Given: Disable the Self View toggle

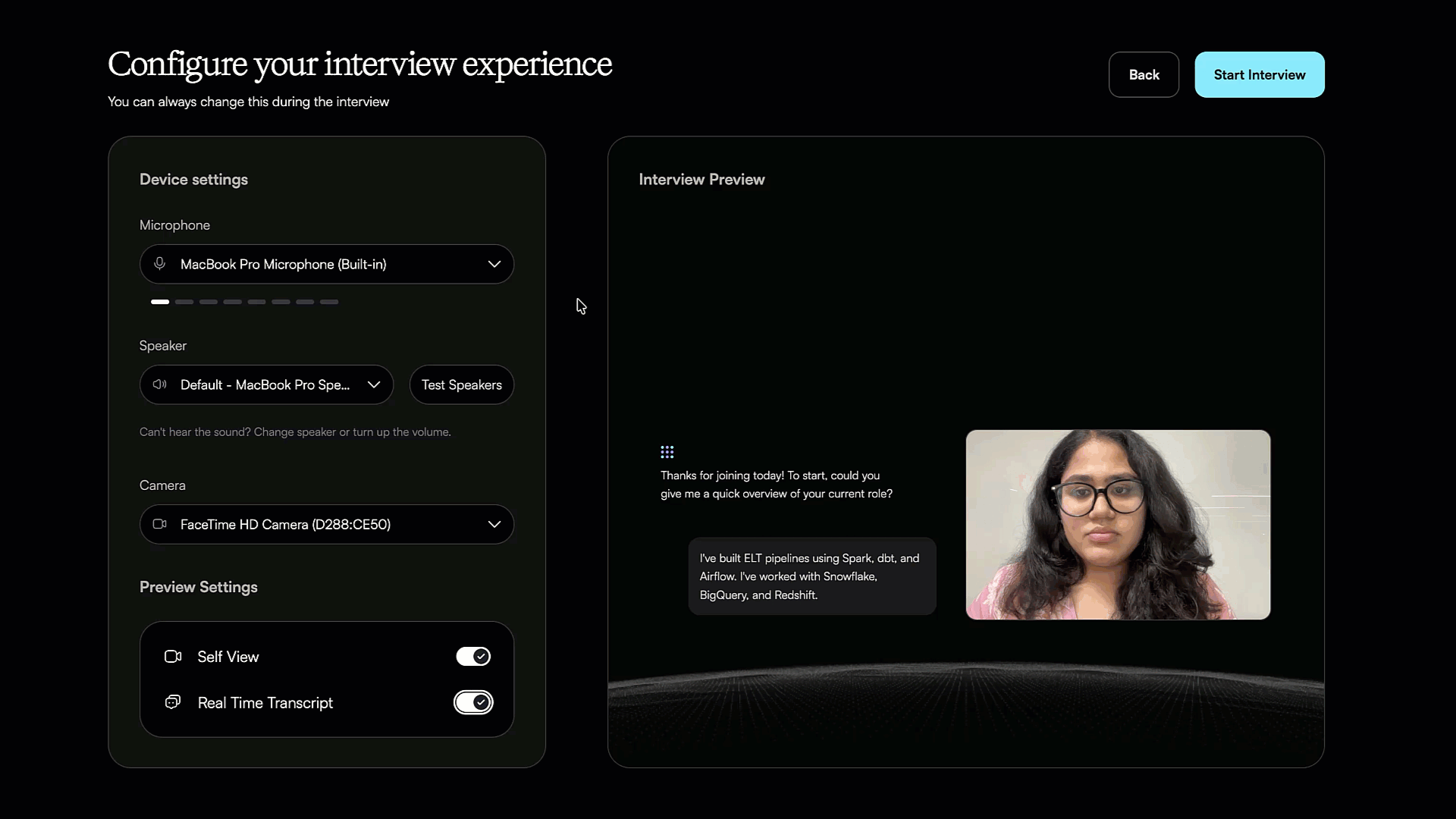Looking at the screenshot, I should 473,656.
